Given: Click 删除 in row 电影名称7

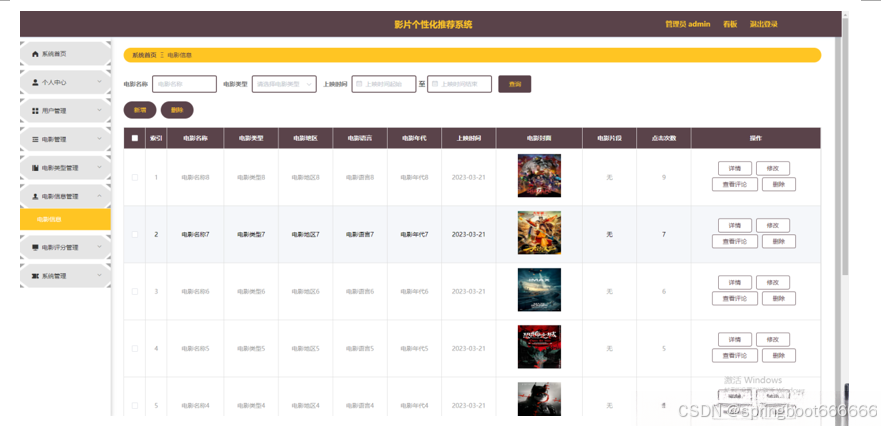Looking at the screenshot, I should click(779, 241).
